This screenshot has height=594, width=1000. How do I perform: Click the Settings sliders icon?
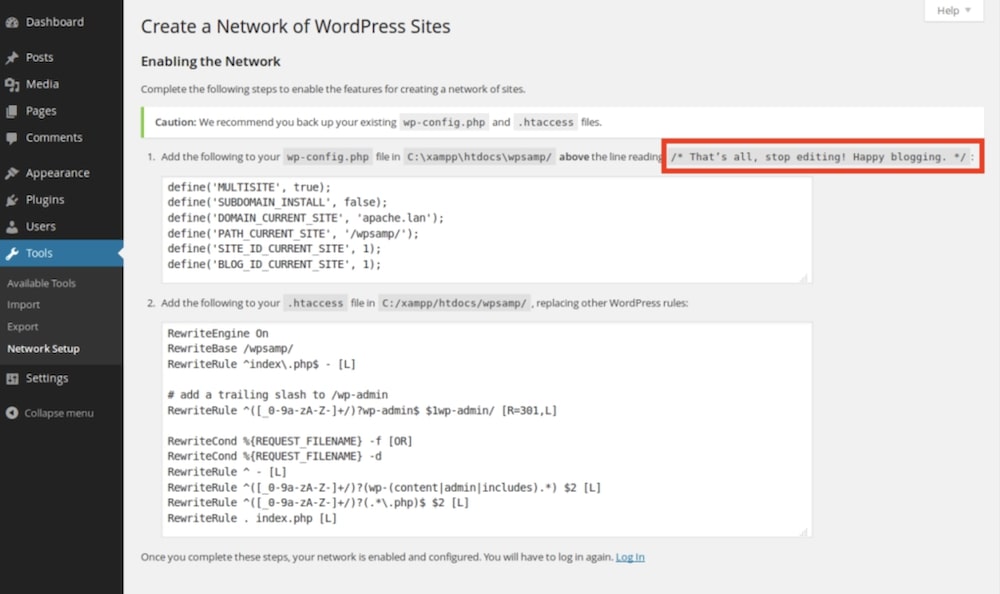(x=11, y=378)
